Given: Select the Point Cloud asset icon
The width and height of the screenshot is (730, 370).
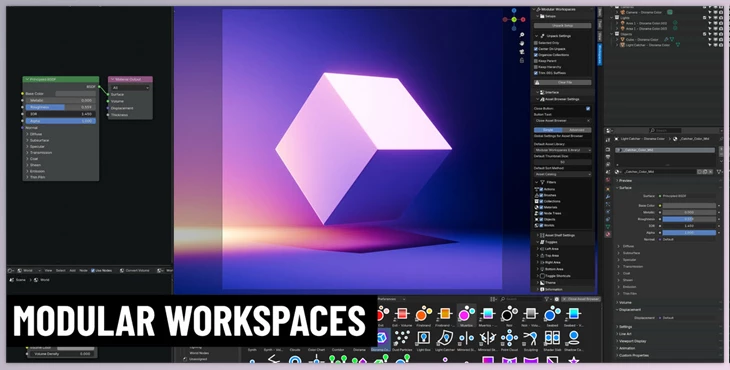Looking at the screenshot, I should click(x=509, y=338).
